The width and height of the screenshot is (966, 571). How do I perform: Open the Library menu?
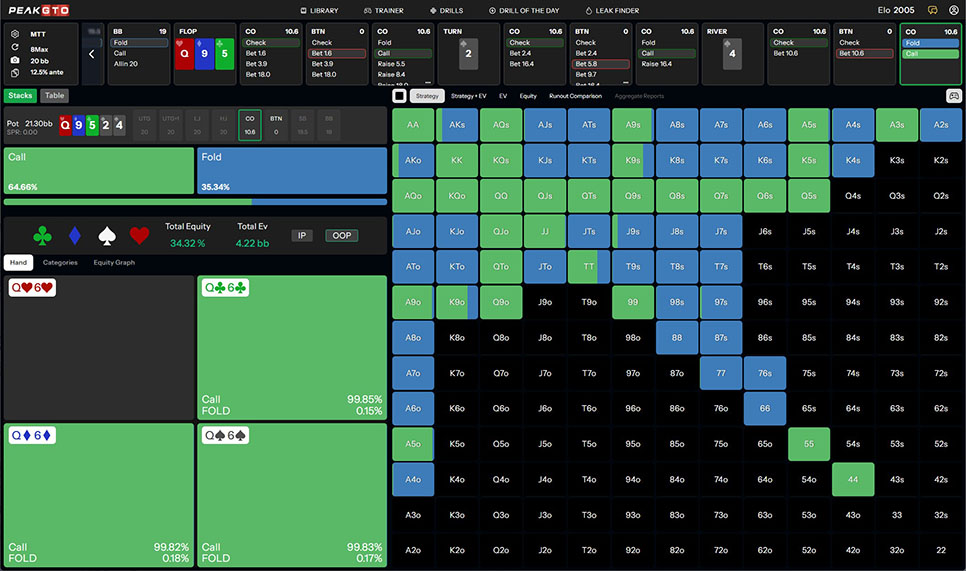click(319, 10)
